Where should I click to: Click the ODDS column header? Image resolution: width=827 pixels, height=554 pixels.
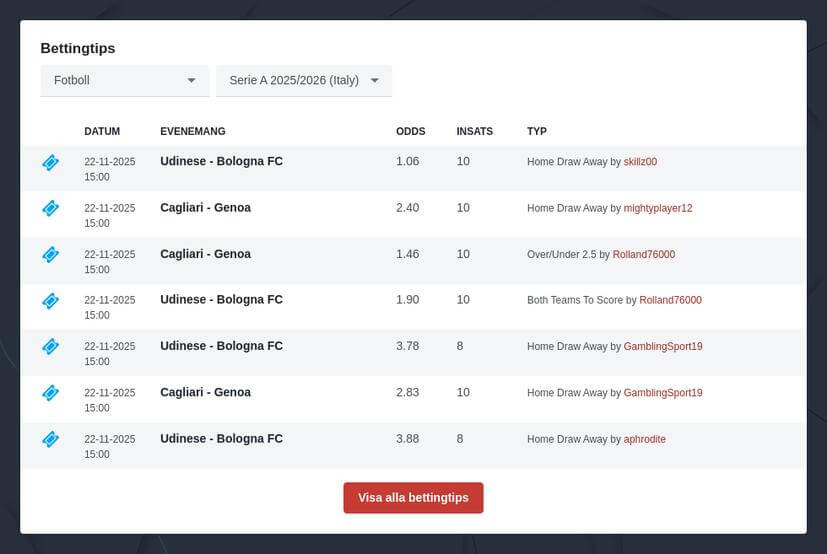(410, 131)
